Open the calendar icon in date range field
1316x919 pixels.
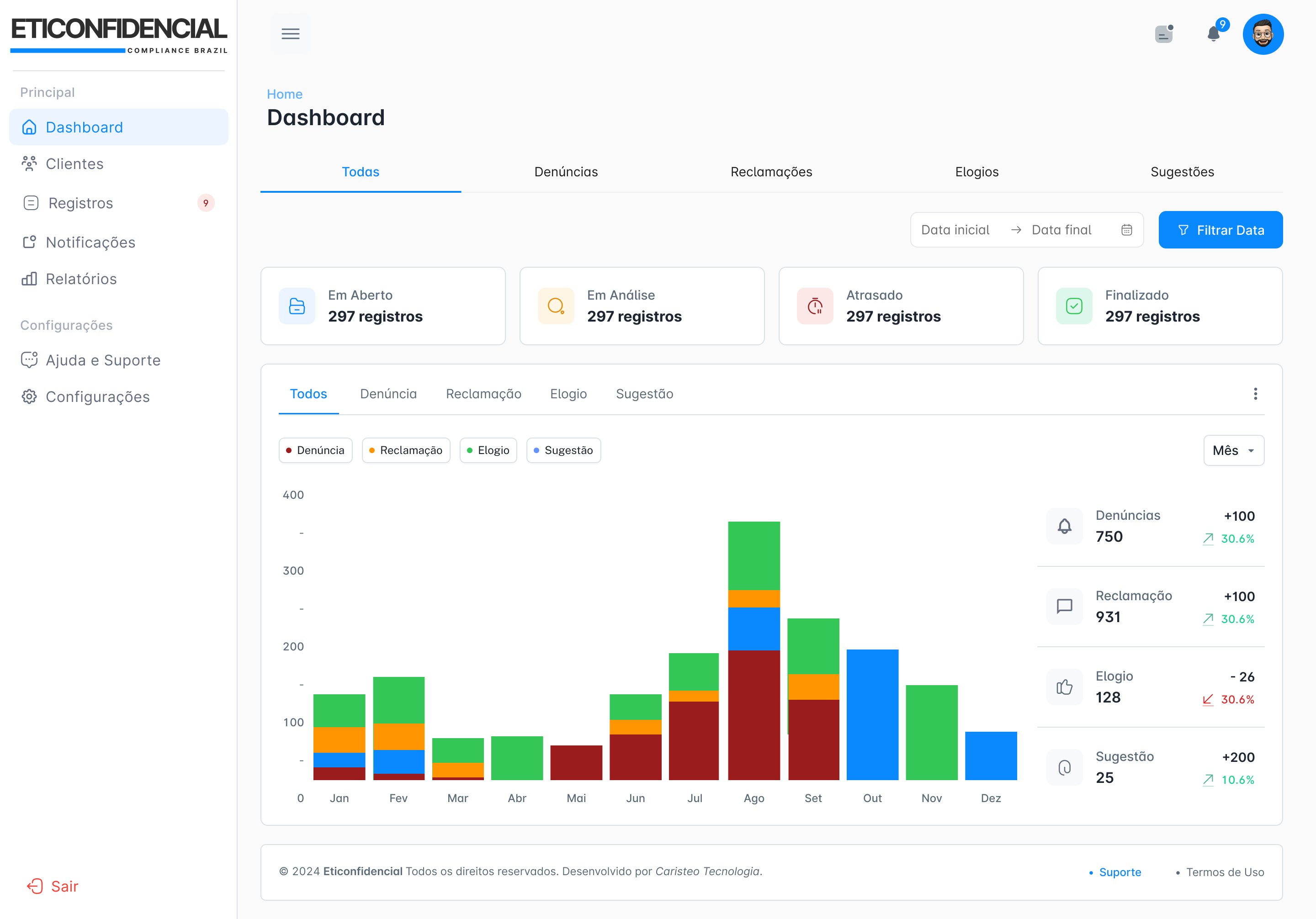1127,230
